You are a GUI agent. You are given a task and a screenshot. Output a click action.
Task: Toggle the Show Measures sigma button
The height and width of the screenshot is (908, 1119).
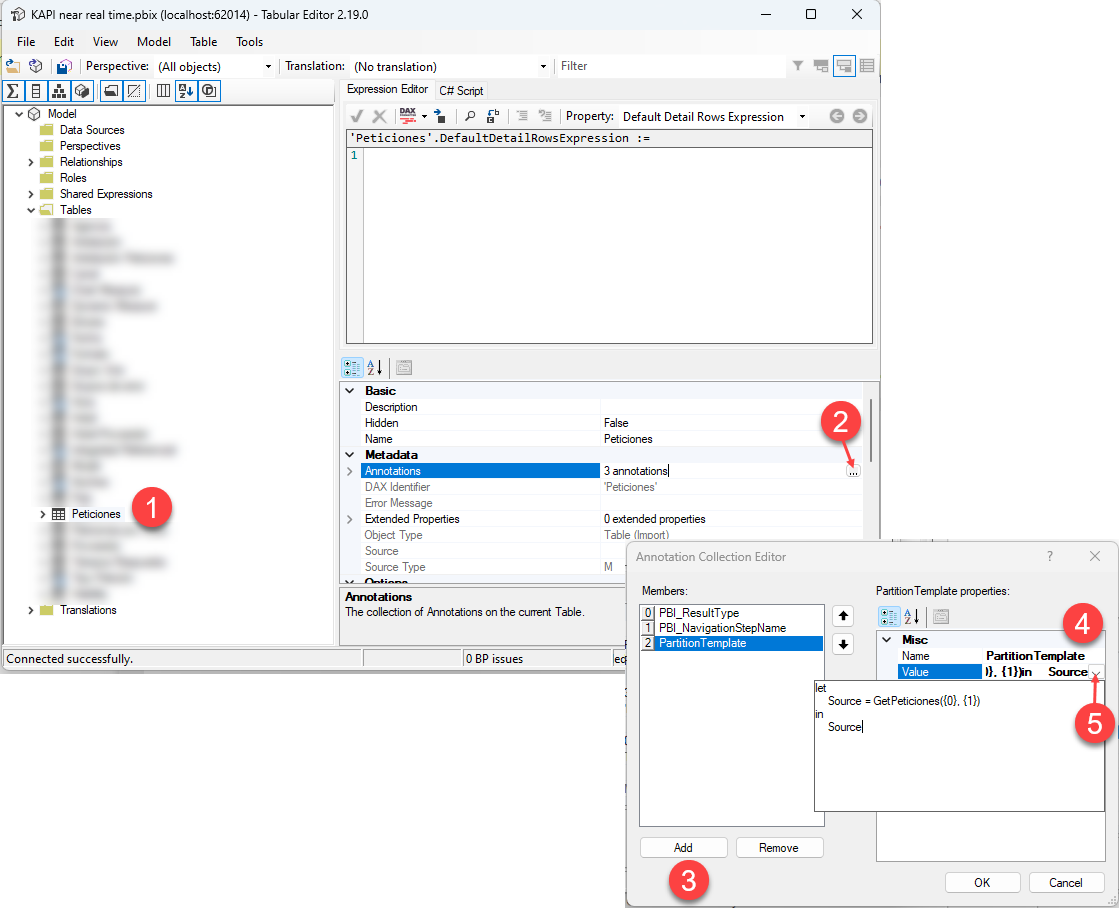click(x=13, y=91)
